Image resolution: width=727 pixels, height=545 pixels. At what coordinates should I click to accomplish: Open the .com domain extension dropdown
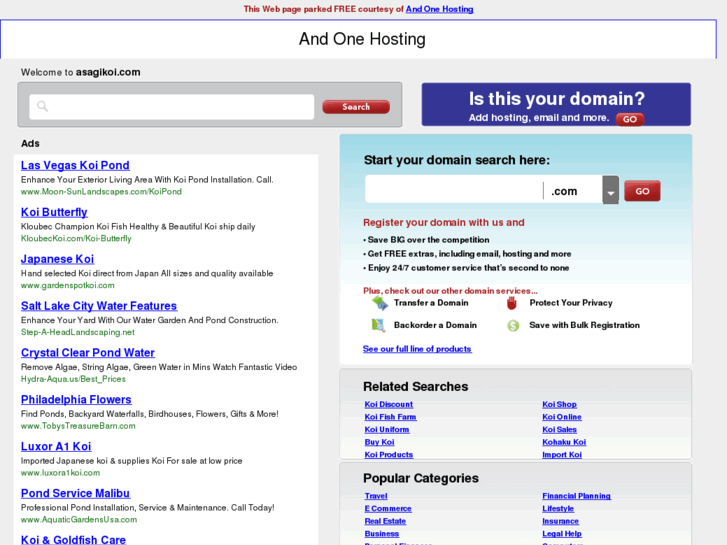pos(611,190)
